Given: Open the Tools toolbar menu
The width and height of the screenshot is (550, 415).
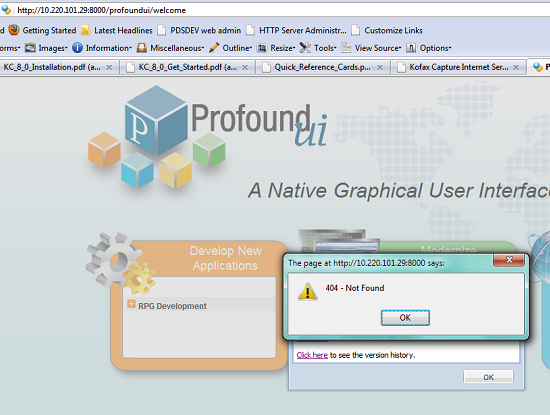Looking at the screenshot, I should (318, 48).
